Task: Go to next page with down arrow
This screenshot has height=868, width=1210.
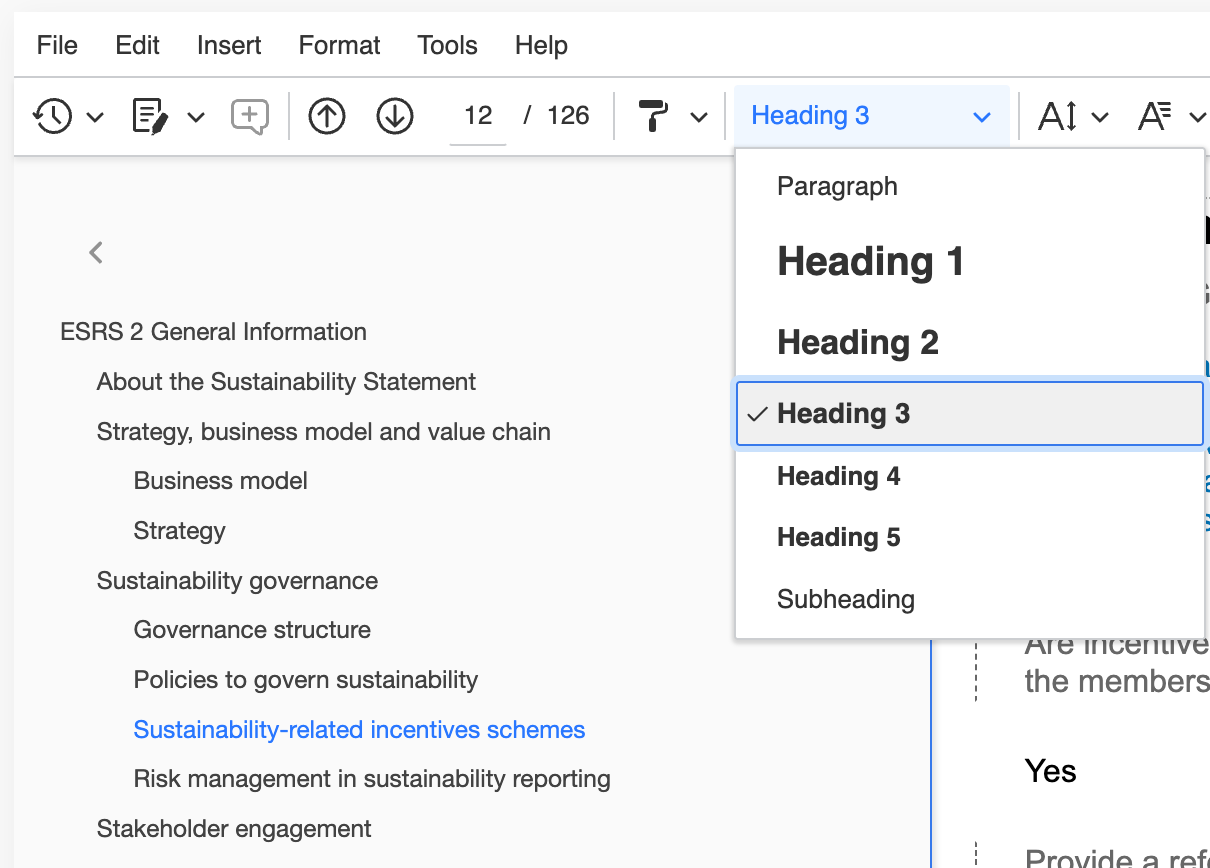Action: (395, 117)
